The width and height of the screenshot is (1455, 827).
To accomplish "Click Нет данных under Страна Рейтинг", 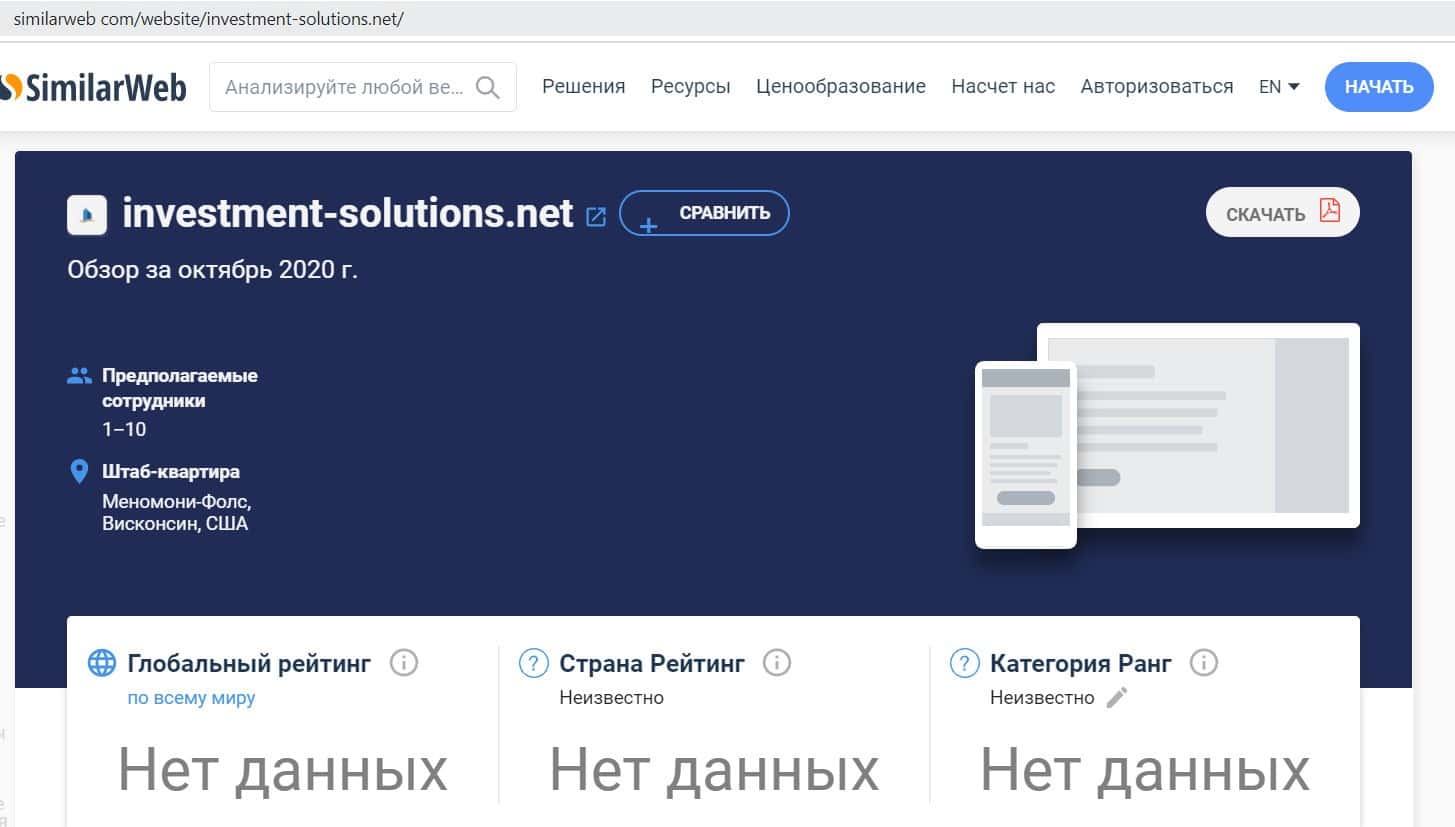I will coord(714,770).
